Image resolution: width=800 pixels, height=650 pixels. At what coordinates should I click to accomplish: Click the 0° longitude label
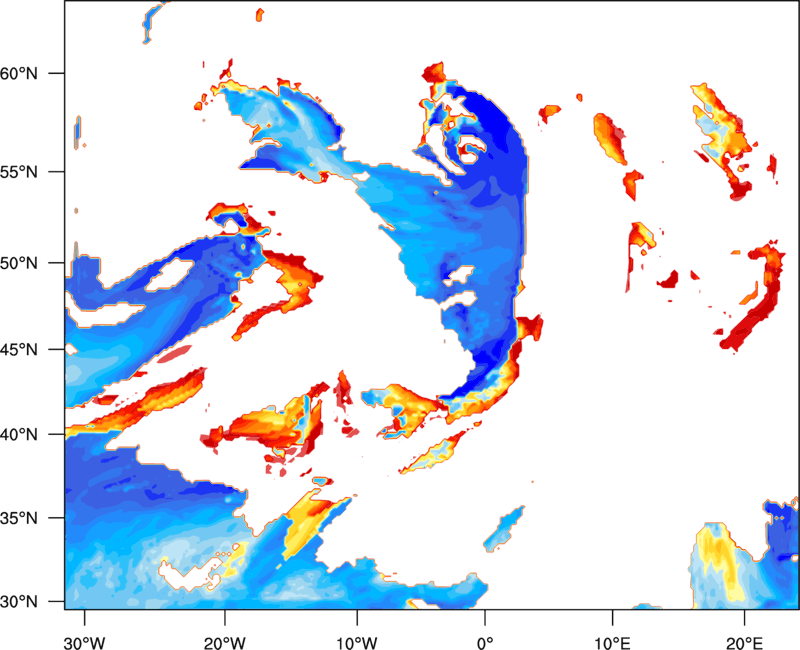click(485, 643)
